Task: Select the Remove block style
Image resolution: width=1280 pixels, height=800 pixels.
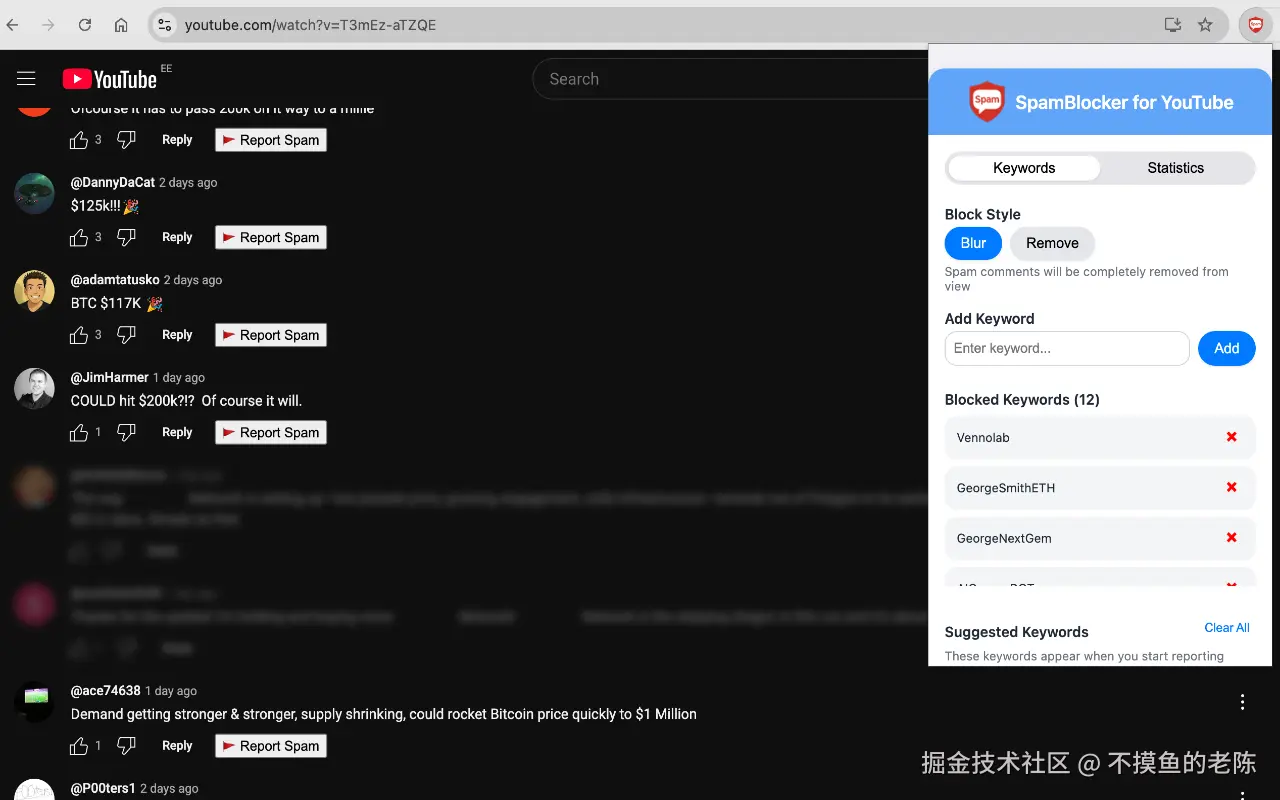Action: click(1052, 243)
